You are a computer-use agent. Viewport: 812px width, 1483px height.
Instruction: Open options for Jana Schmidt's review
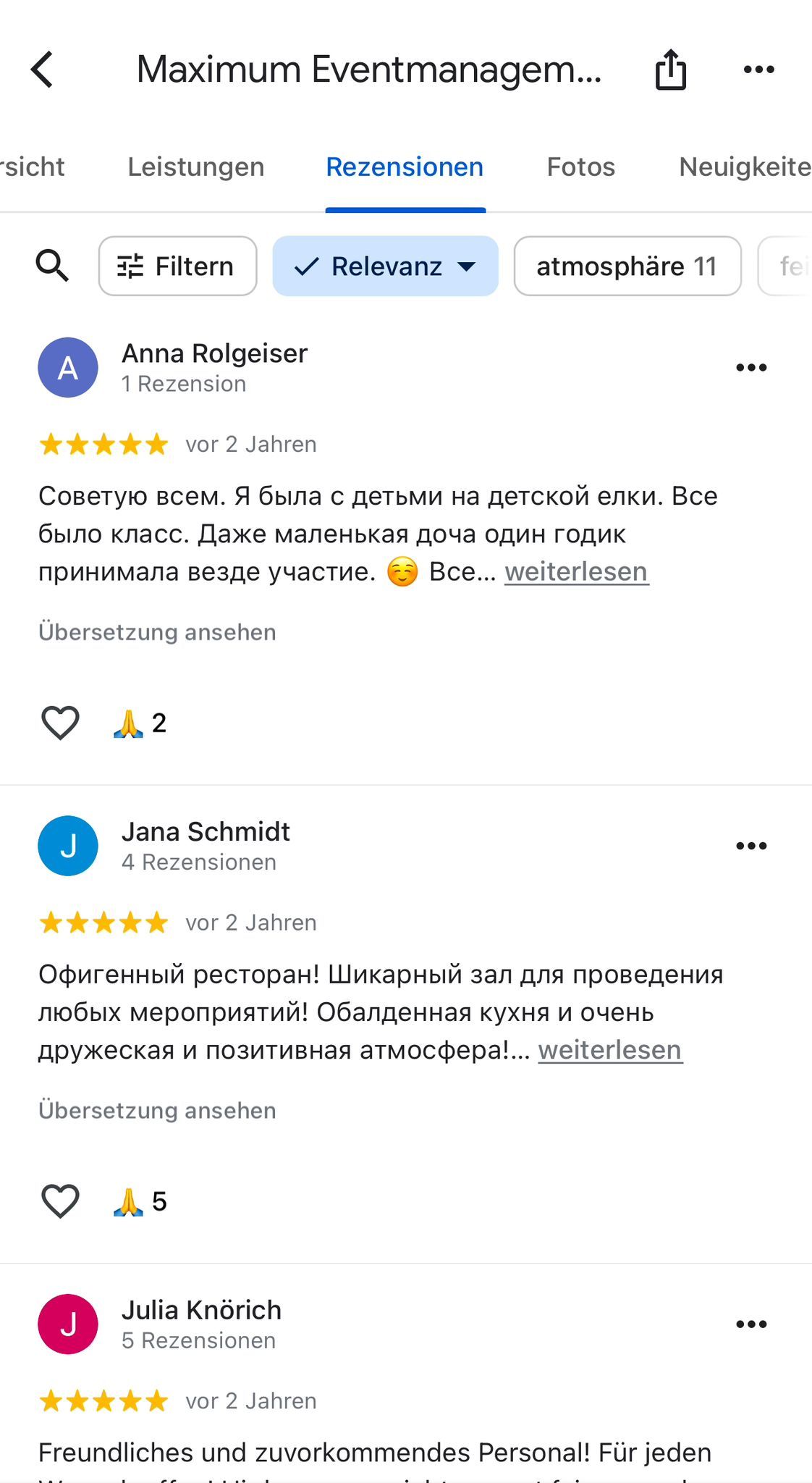[751, 846]
